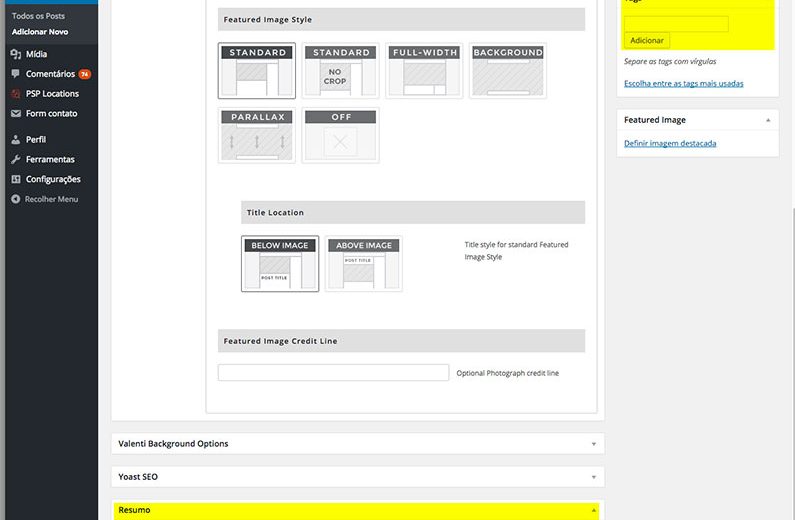Open the Mídia sidebar icon

[16, 54]
